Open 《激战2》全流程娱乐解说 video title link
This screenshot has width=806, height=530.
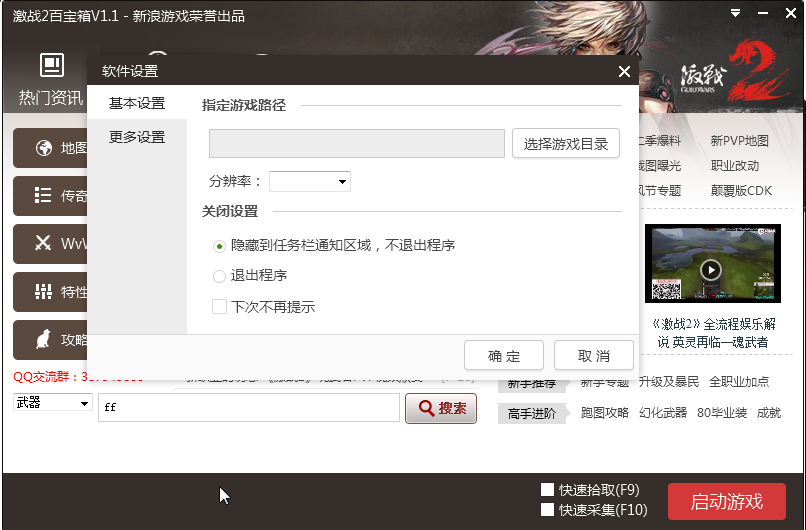pyautogui.click(x=713, y=333)
